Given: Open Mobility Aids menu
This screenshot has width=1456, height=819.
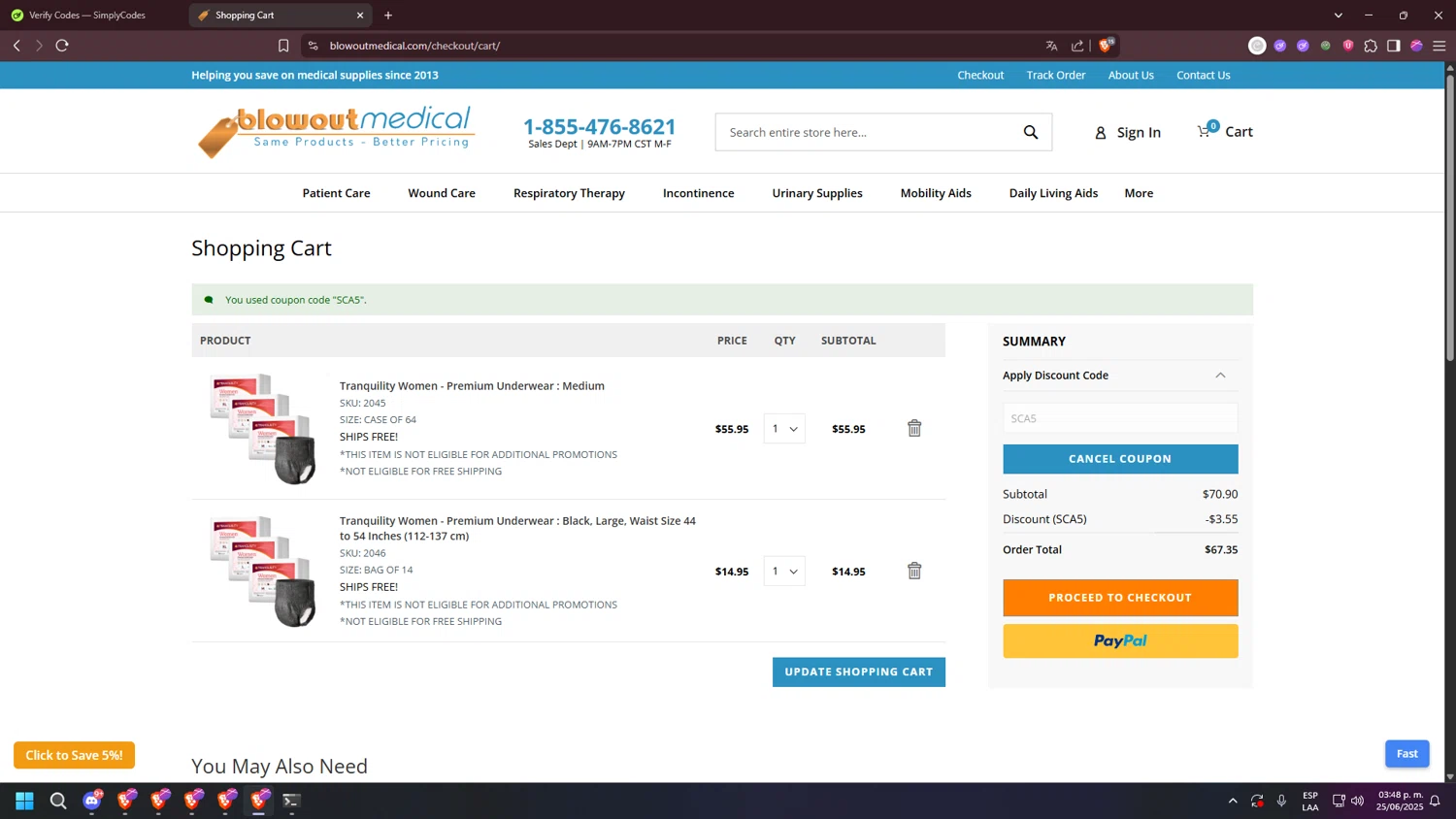Looking at the screenshot, I should pos(936,193).
